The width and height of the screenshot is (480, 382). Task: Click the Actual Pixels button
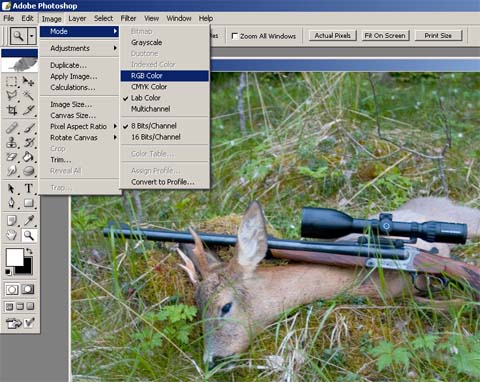[x=332, y=36]
